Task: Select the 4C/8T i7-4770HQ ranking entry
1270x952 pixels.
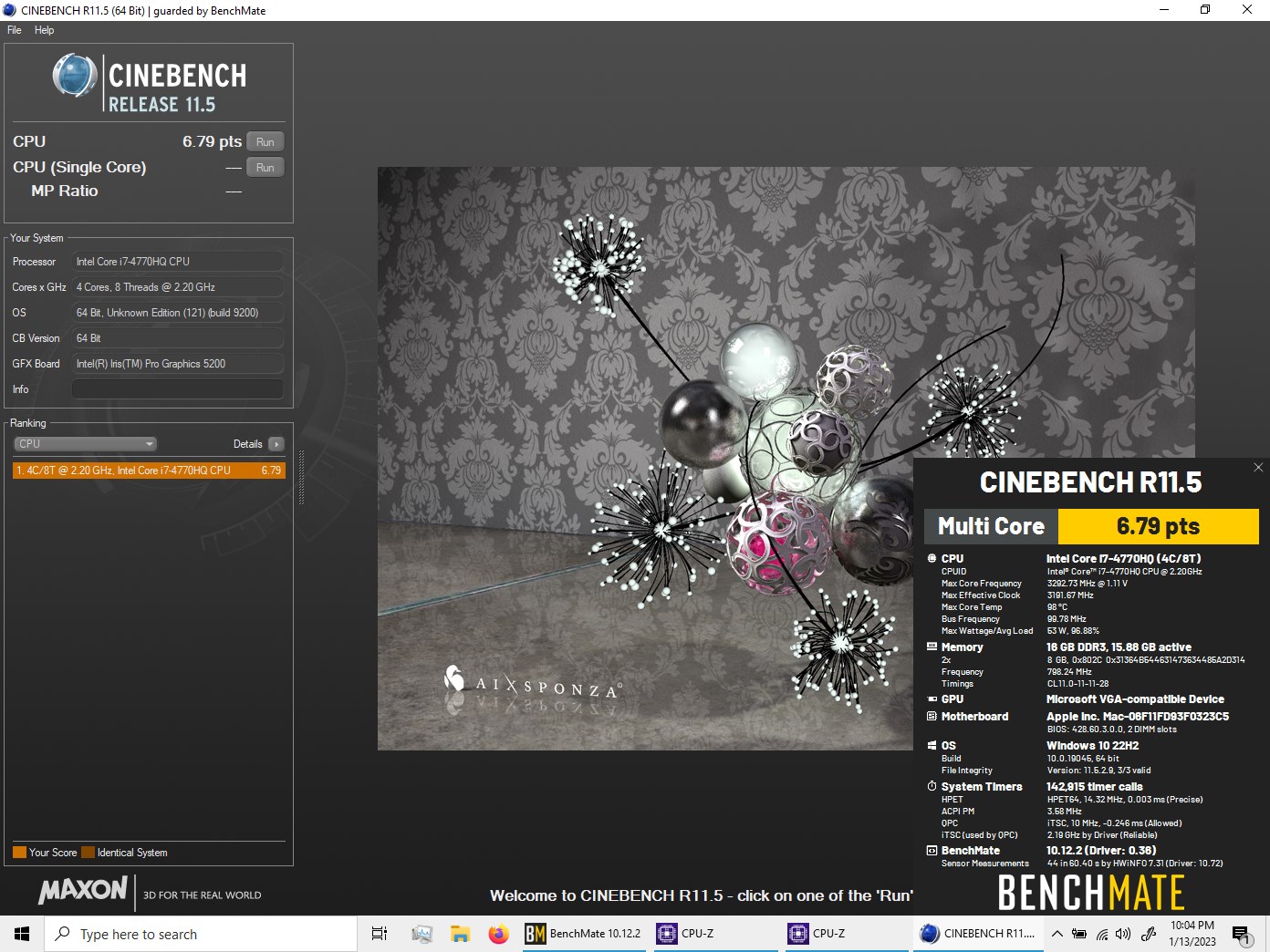Action: (x=149, y=471)
